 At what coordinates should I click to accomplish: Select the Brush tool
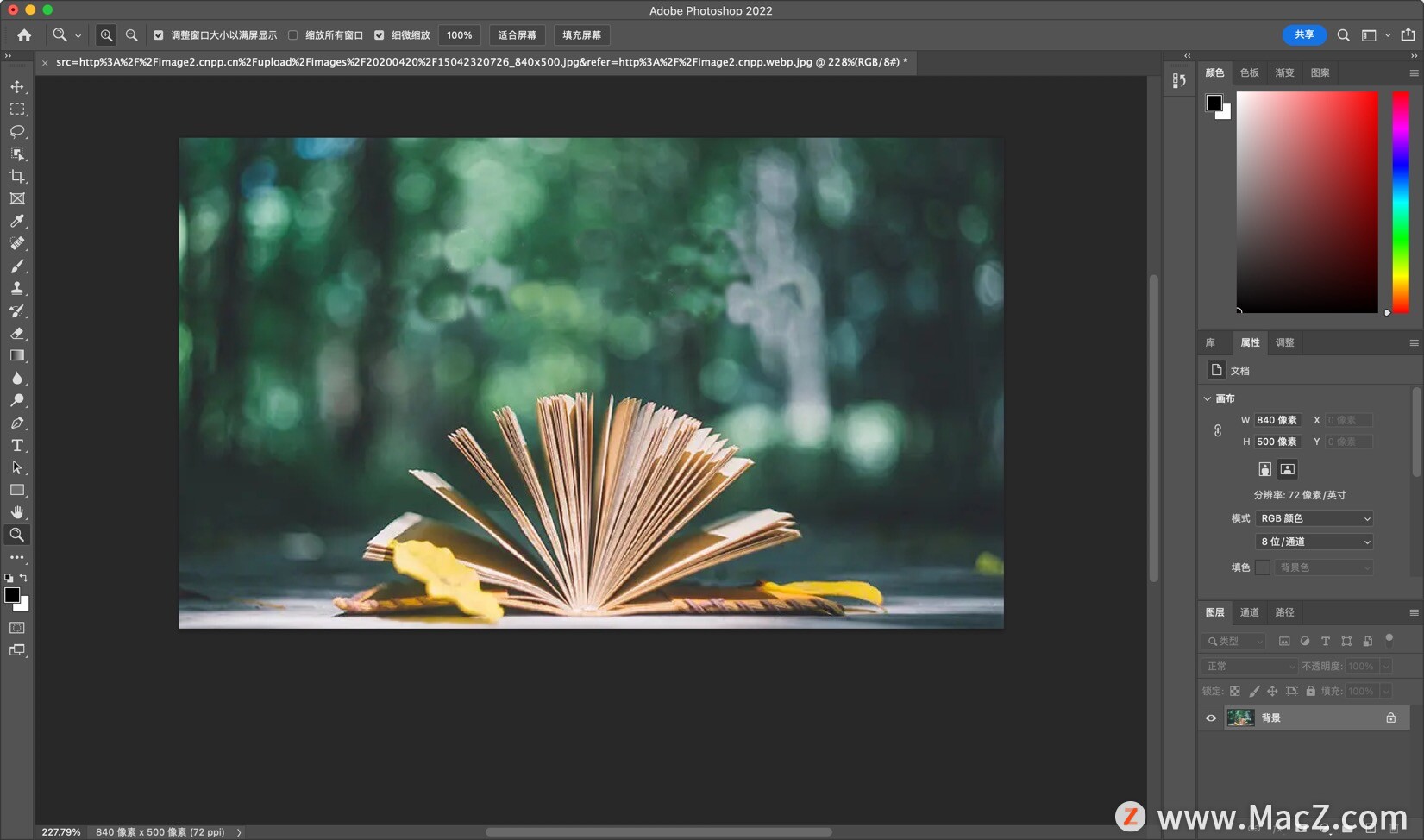pos(17,266)
